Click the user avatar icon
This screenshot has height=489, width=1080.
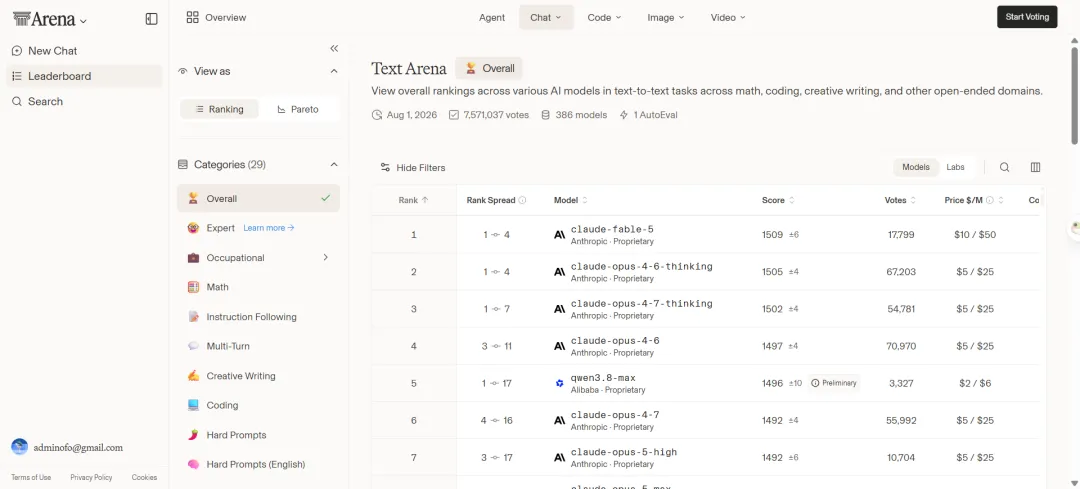point(19,447)
